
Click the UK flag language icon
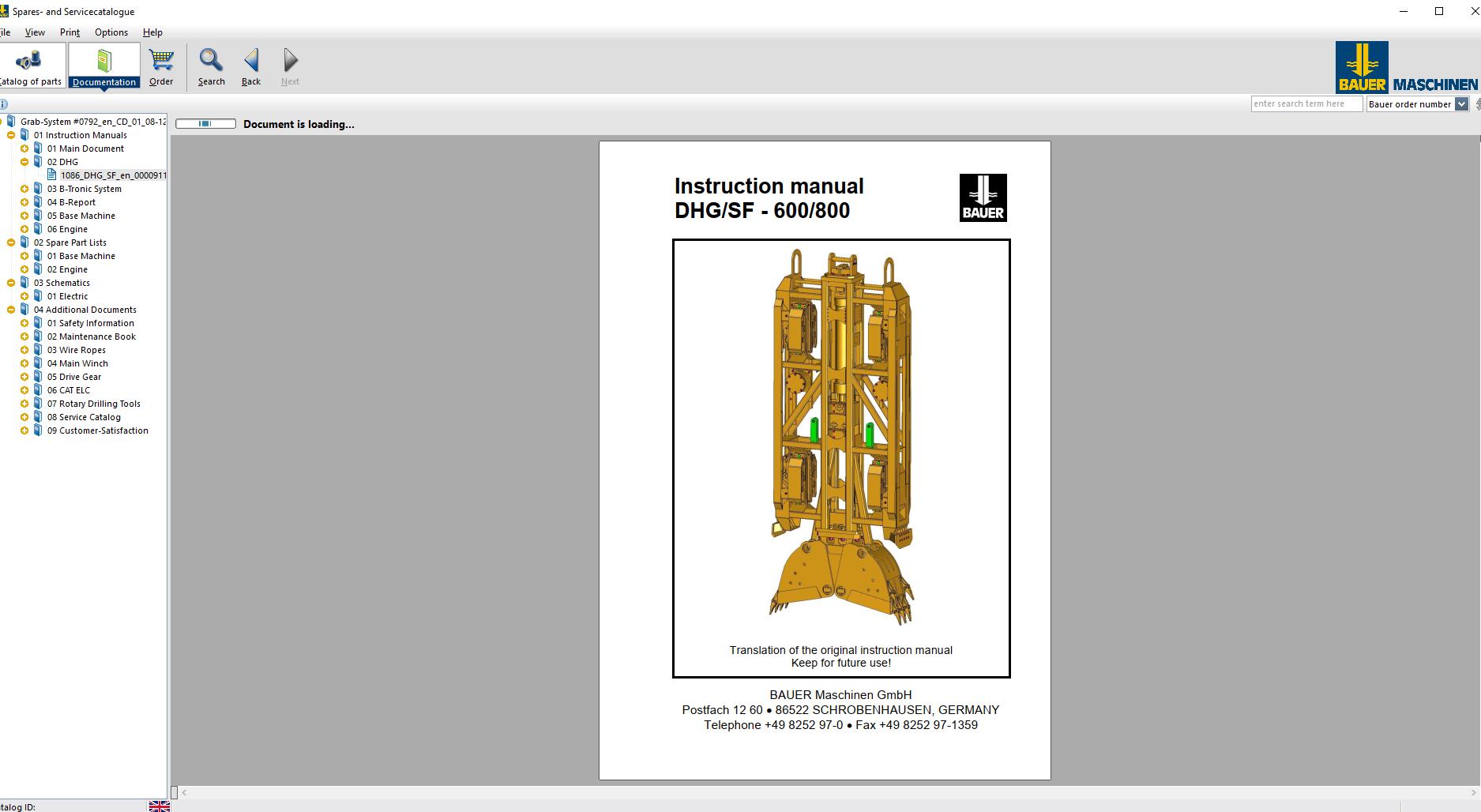coord(159,806)
